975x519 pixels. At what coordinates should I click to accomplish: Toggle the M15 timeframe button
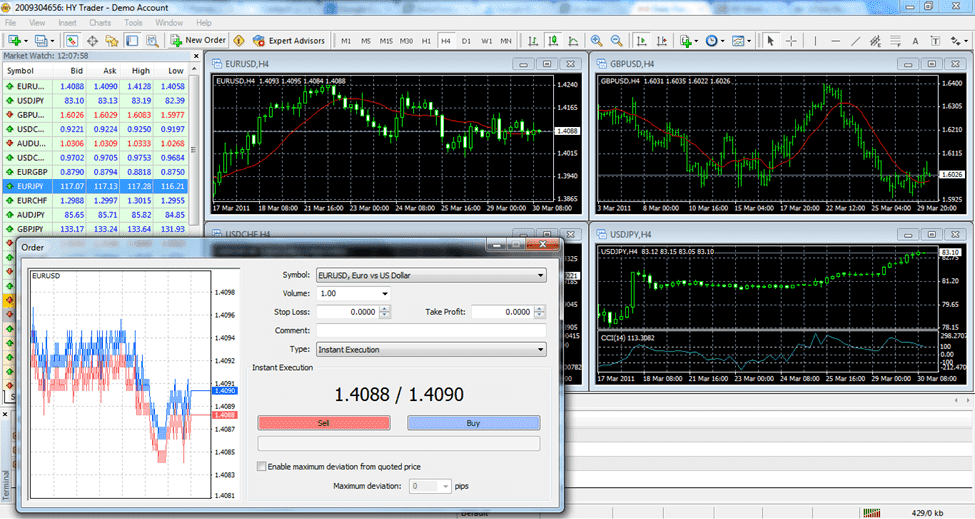click(386, 41)
